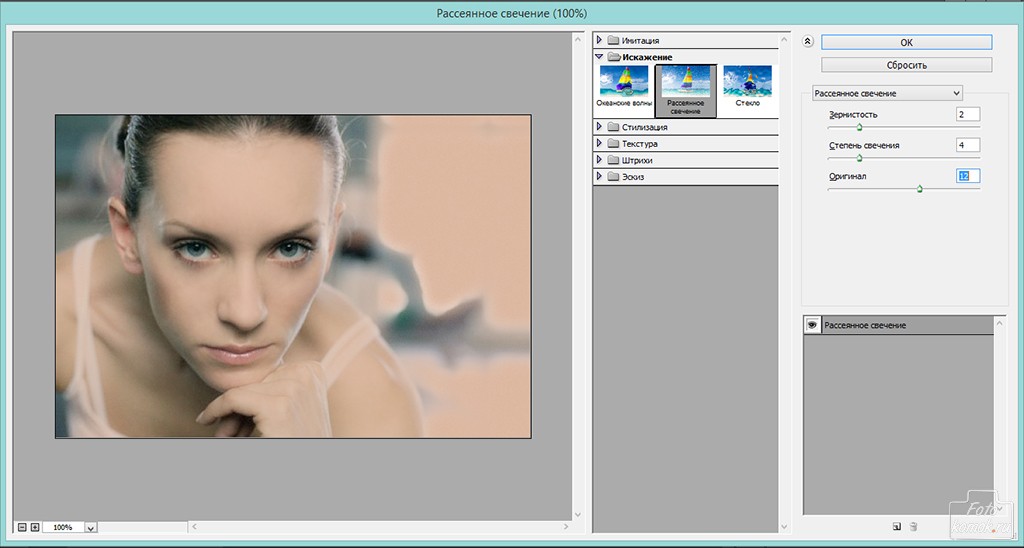
Task: Expand the Эскиз filter folder
Action: point(599,176)
